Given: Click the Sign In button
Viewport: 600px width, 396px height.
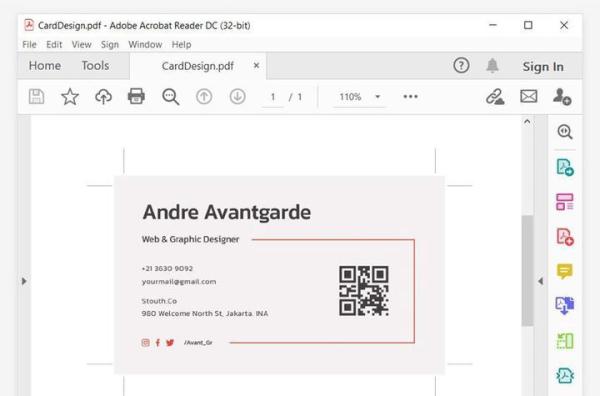Looking at the screenshot, I should pyautogui.click(x=543, y=67).
